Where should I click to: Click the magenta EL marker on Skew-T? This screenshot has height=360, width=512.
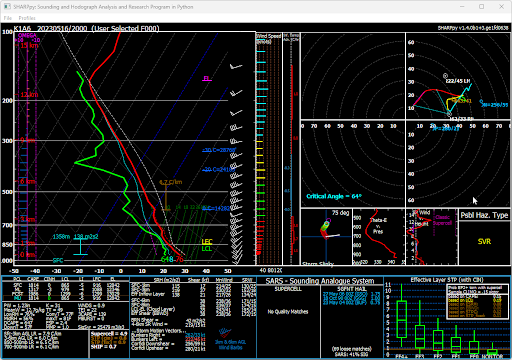pyautogui.click(x=207, y=79)
